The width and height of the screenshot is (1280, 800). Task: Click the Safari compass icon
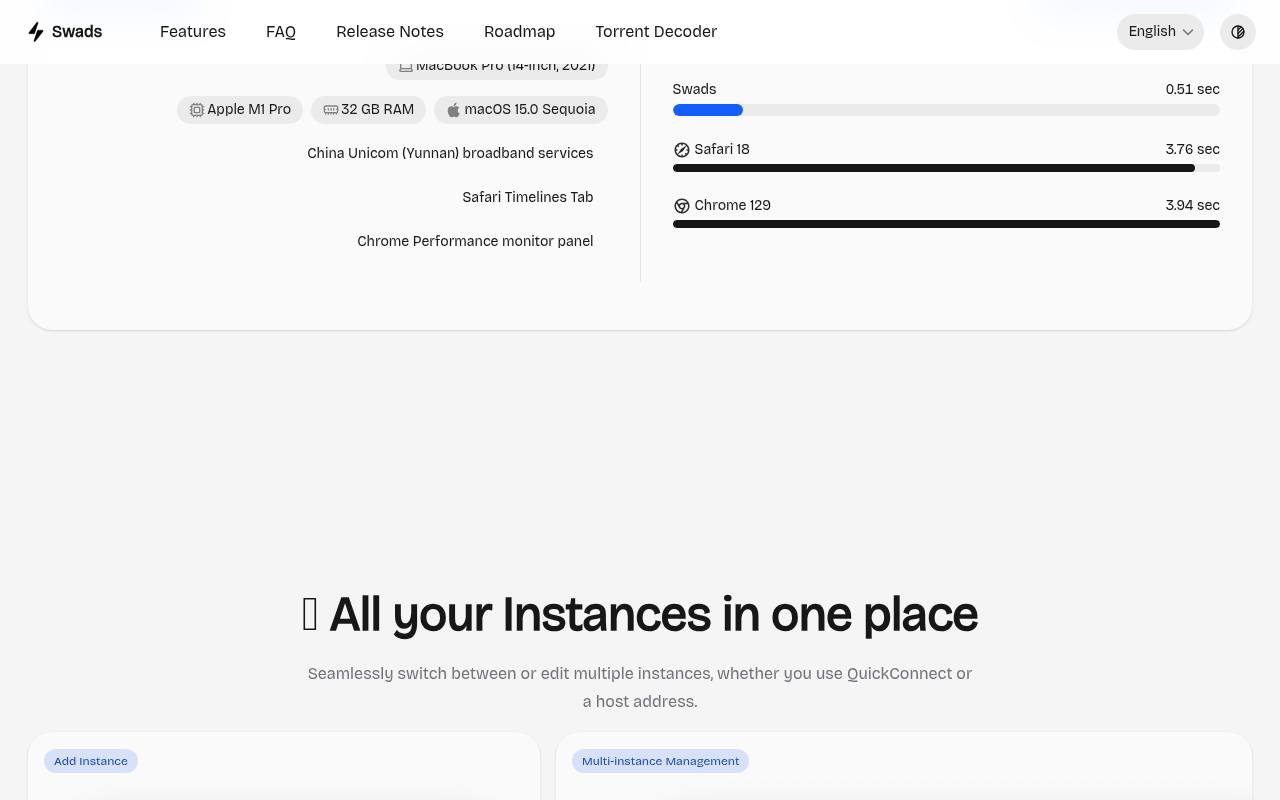(x=682, y=150)
